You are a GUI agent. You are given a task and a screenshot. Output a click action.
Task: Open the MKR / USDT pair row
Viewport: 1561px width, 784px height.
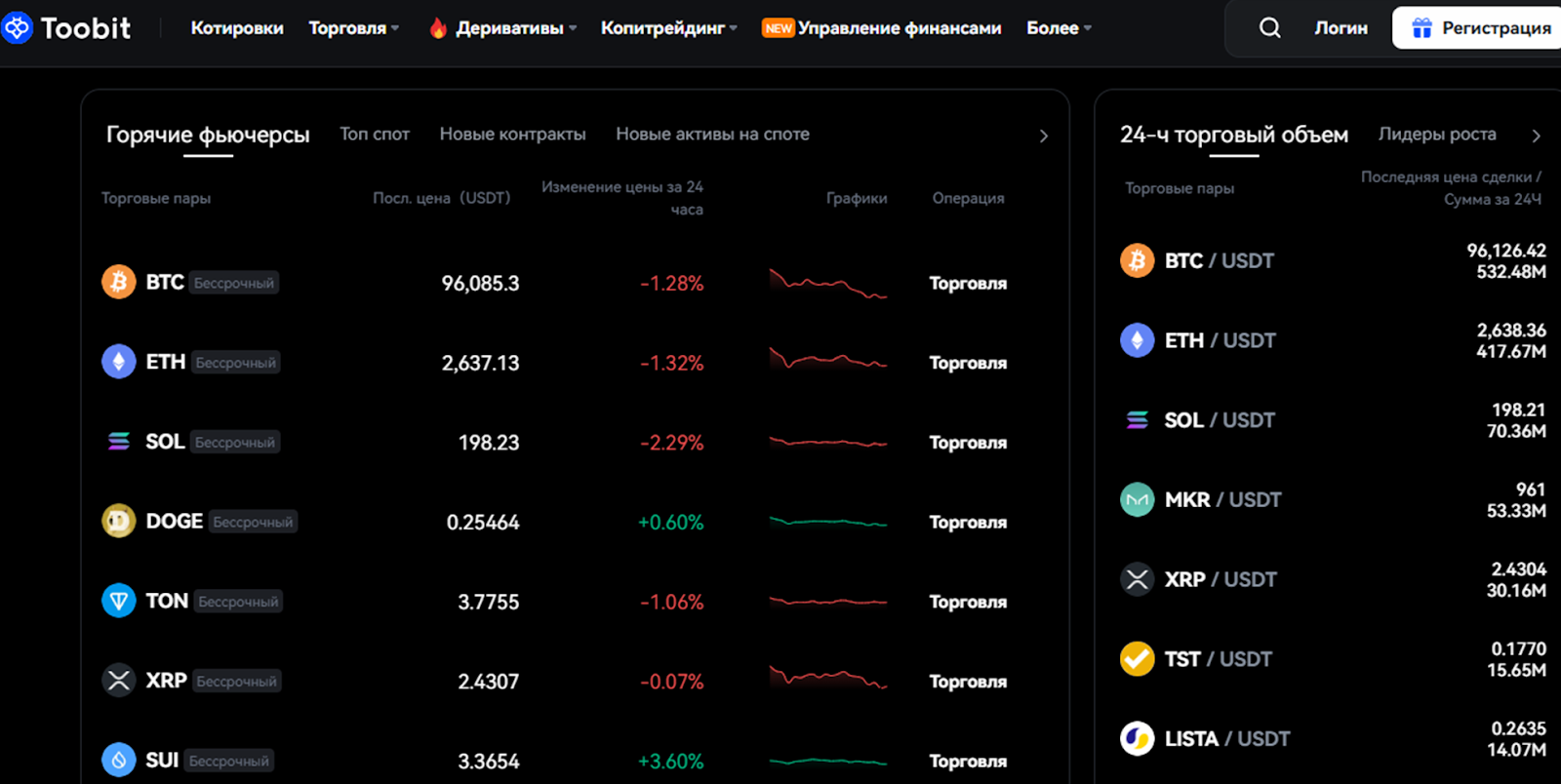tap(1333, 499)
